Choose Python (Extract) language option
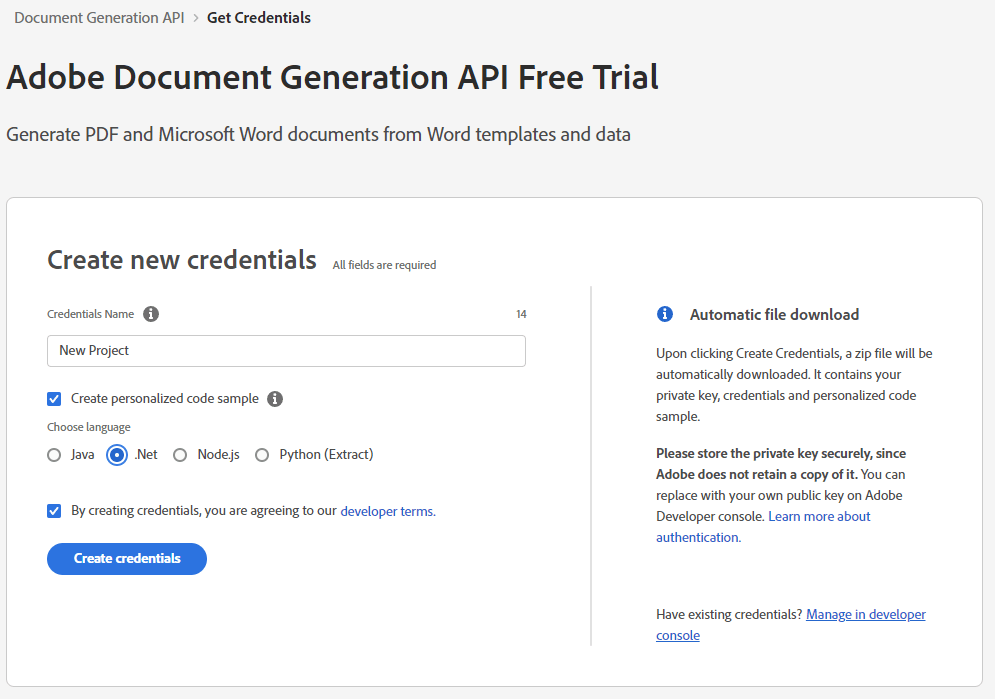 coord(262,455)
